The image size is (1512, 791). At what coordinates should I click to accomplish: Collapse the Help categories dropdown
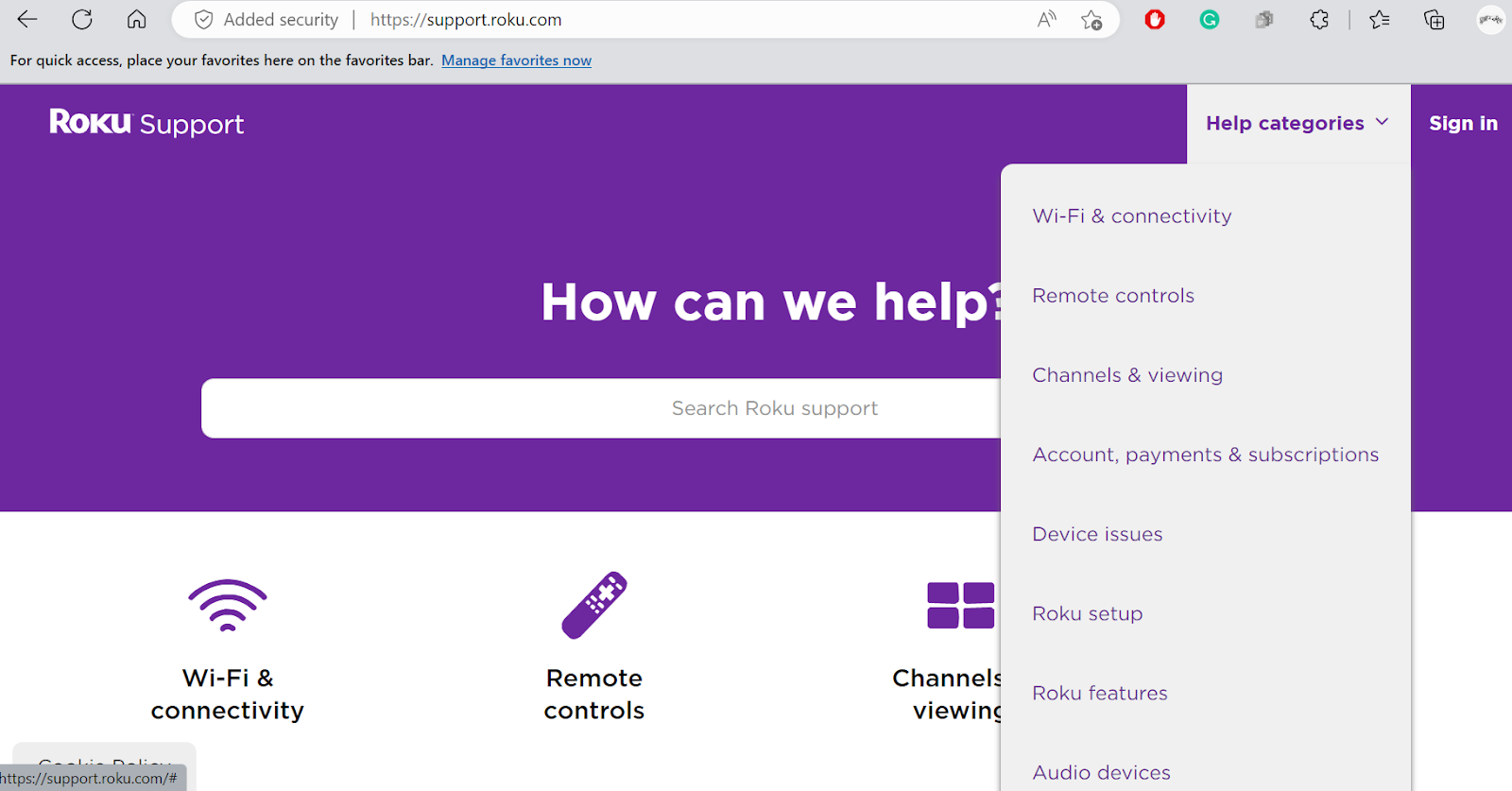coord(1297,124)
